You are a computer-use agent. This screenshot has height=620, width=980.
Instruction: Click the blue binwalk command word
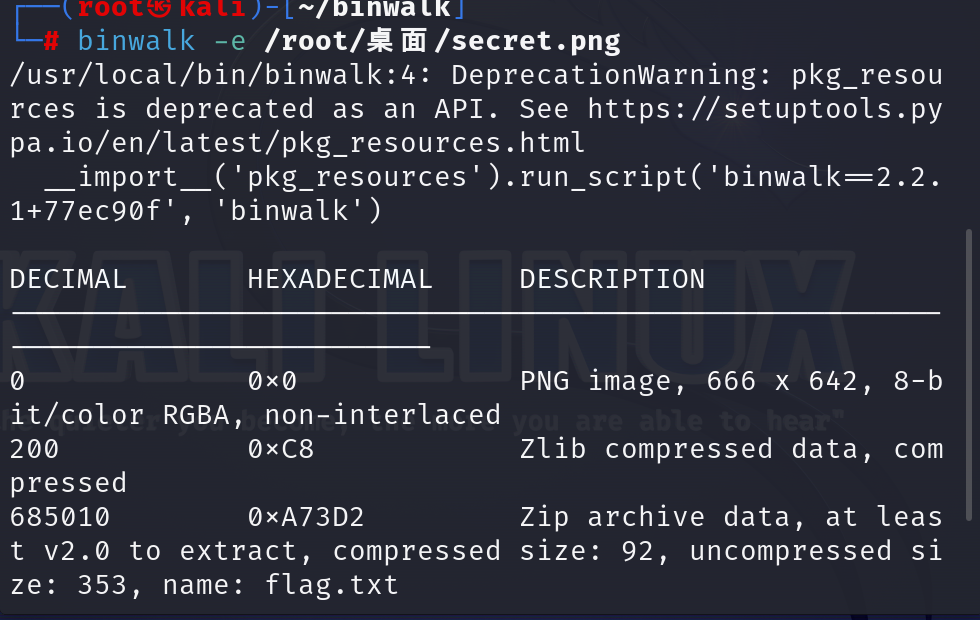[x=136, y=42]
